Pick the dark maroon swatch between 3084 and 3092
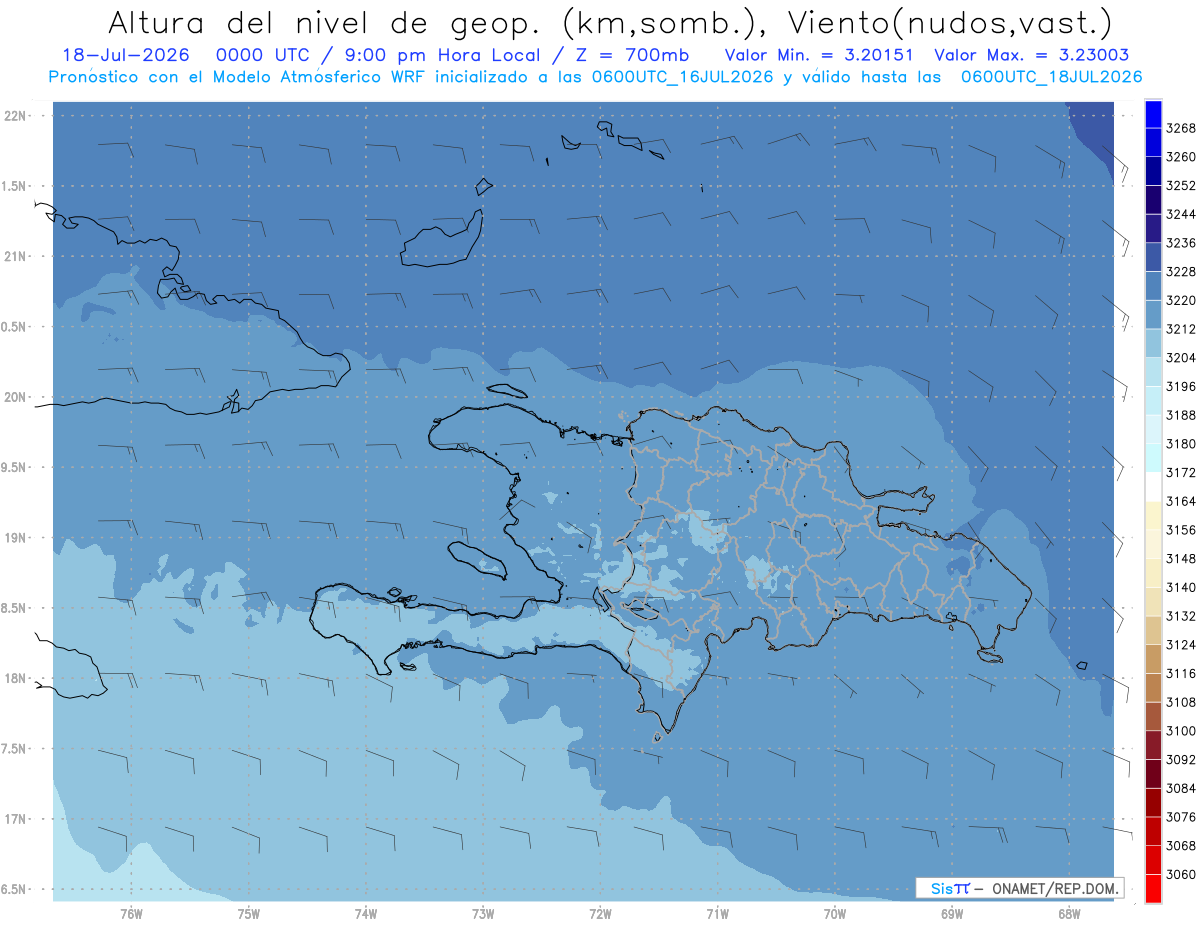 (x=1152, y=774)
